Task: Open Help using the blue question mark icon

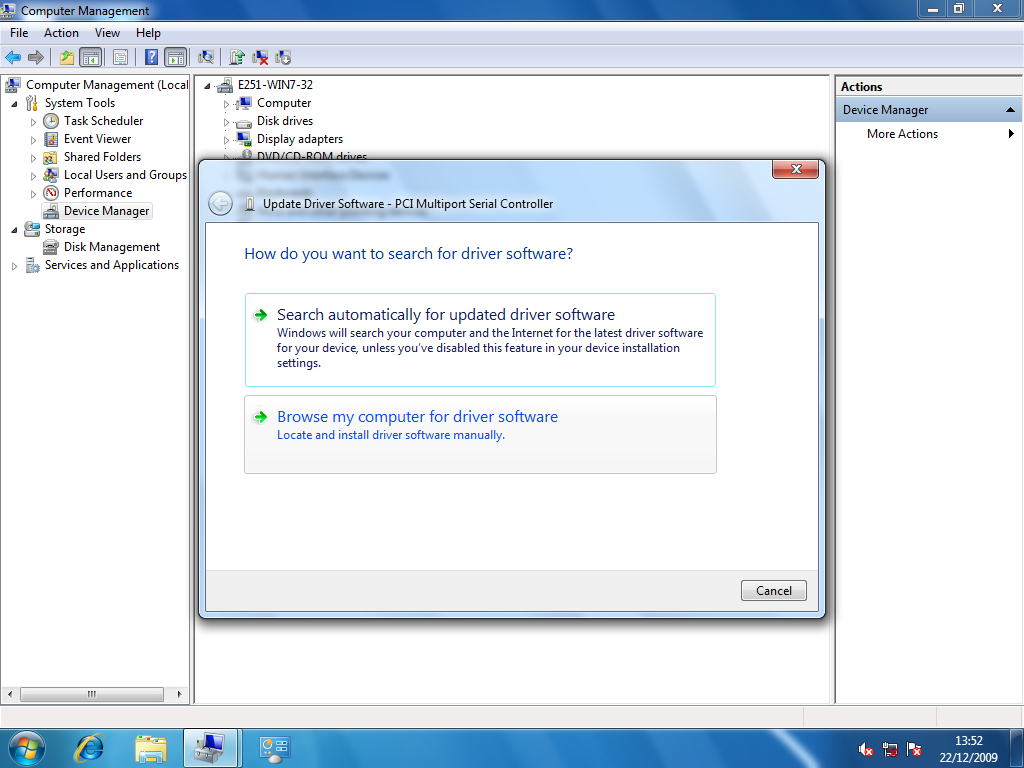Action: 152,57
